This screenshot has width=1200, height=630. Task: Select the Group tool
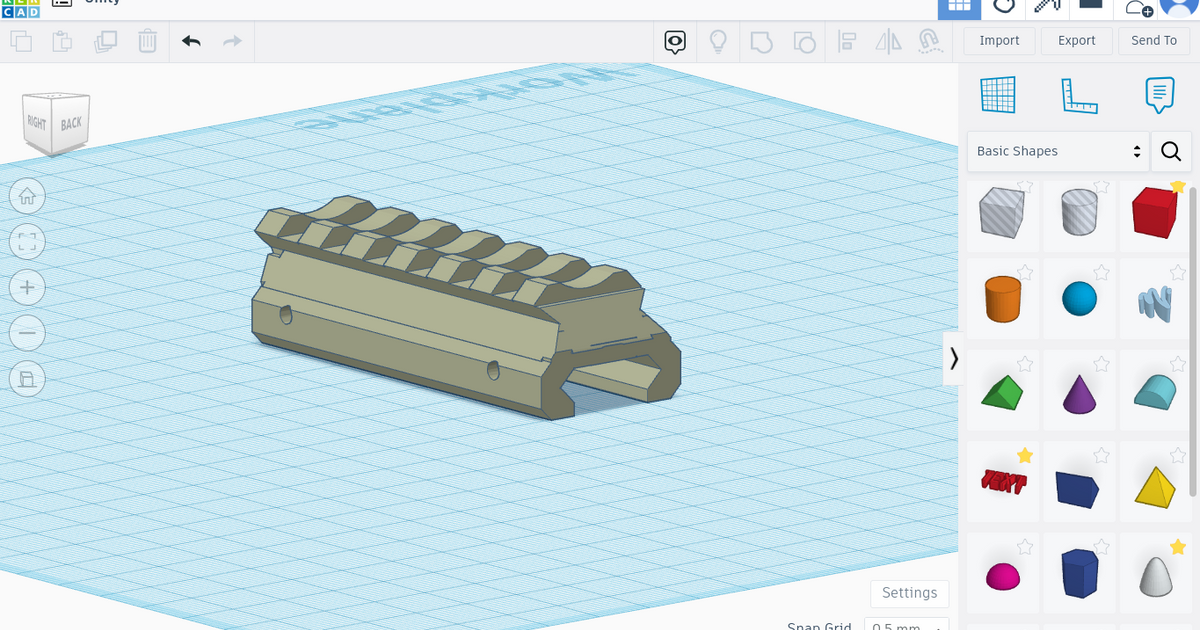[x=762, y=41]
